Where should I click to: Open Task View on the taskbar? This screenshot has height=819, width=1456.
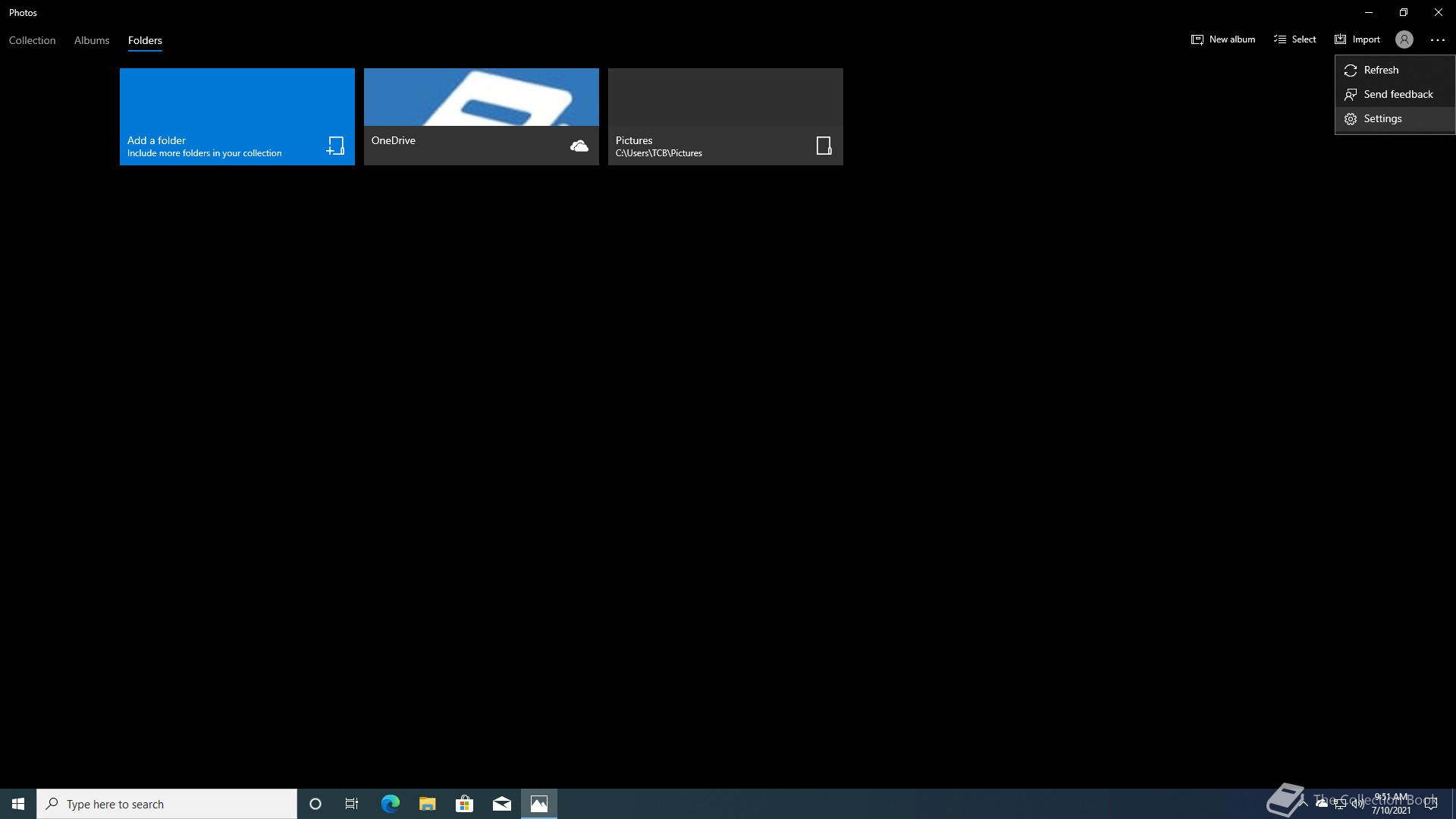(x=352, y=804)
